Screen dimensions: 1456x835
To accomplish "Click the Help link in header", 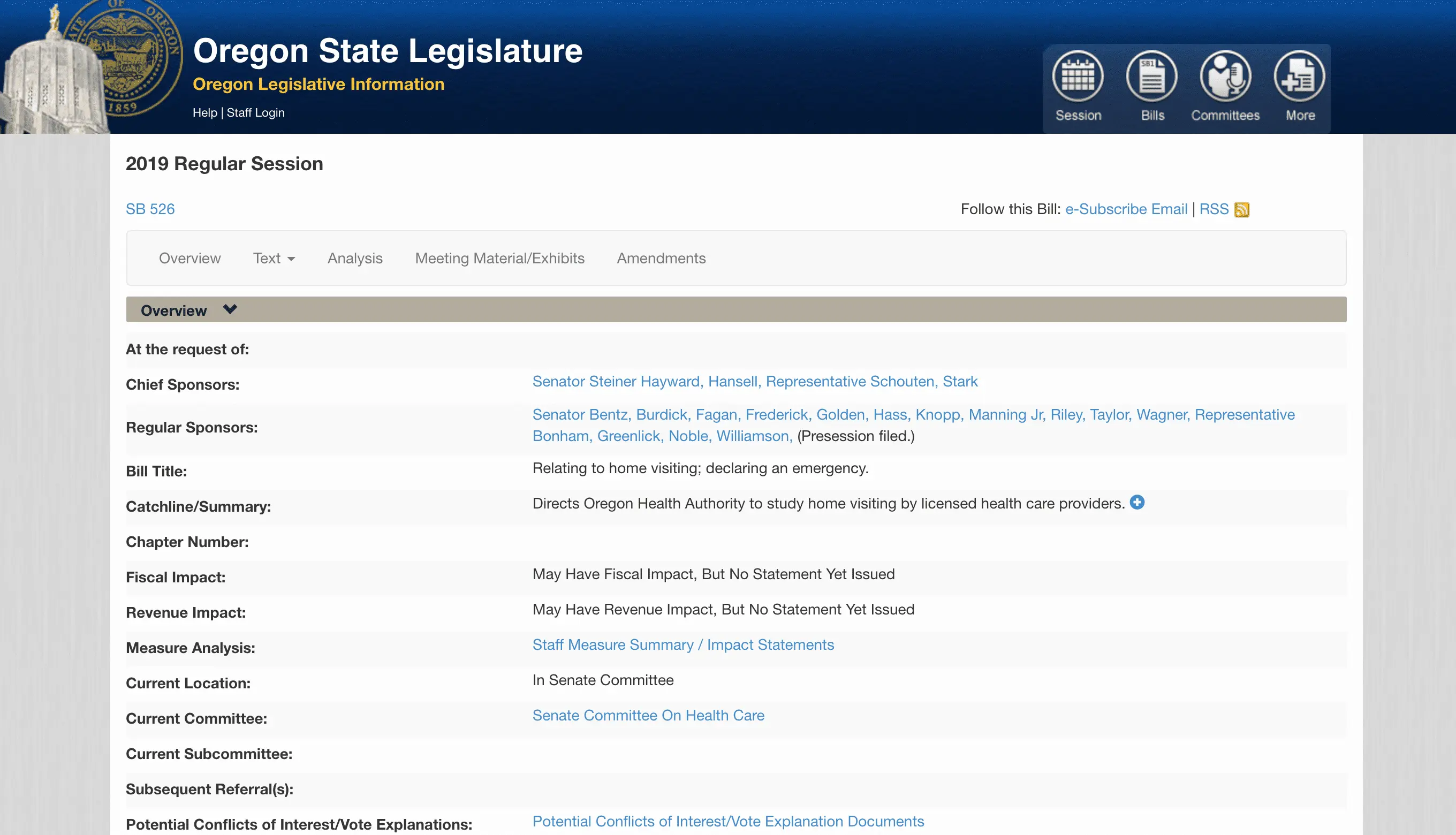I will [x=204, y=113].
